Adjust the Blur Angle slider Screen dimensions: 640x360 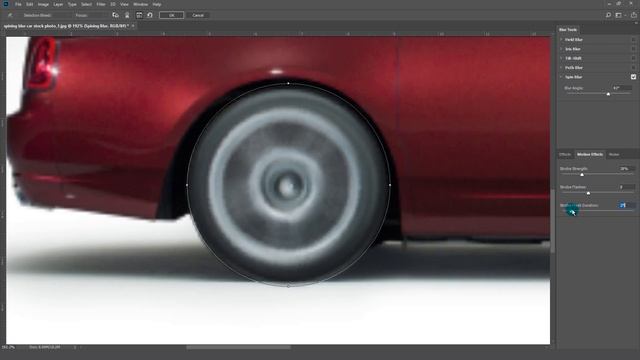pyautogui.click(x=608, y=94)
